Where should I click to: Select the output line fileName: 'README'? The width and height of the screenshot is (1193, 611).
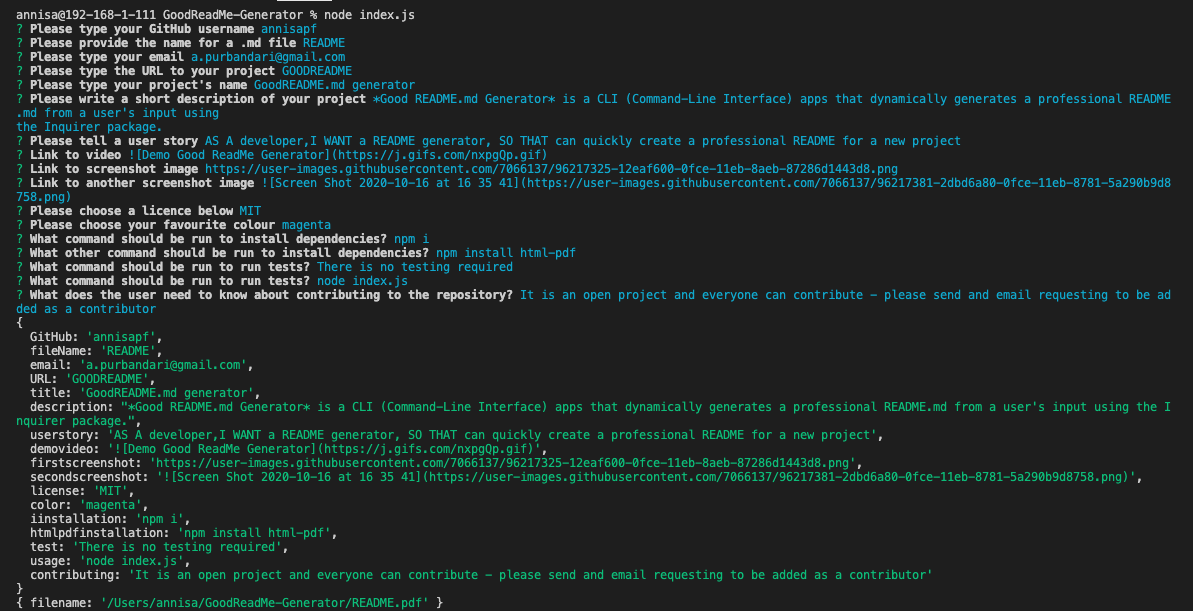point(97,352)
